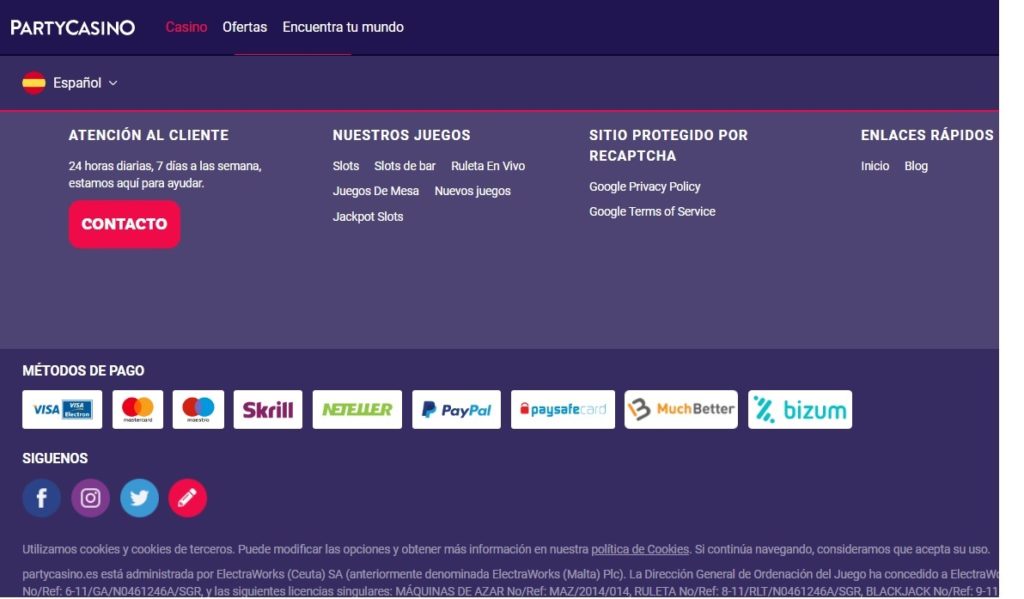The image size is (1024, 599).
Task: Open the Ruleta En Vivo link
Action: pos(488,166)
